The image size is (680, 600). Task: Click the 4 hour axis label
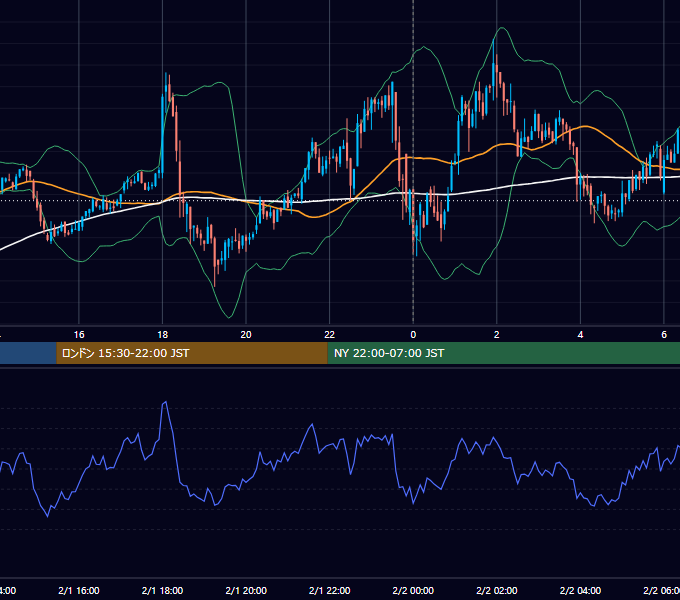(x=580, y=335)
